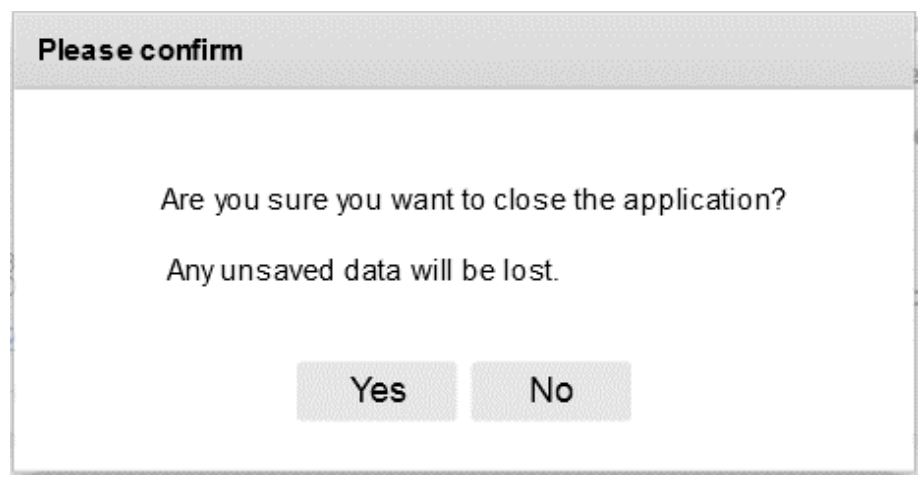Viewport: 924px width, 481px height.
Task: Confirm closing the application with Yes
Action: click(x=377, y=391)
